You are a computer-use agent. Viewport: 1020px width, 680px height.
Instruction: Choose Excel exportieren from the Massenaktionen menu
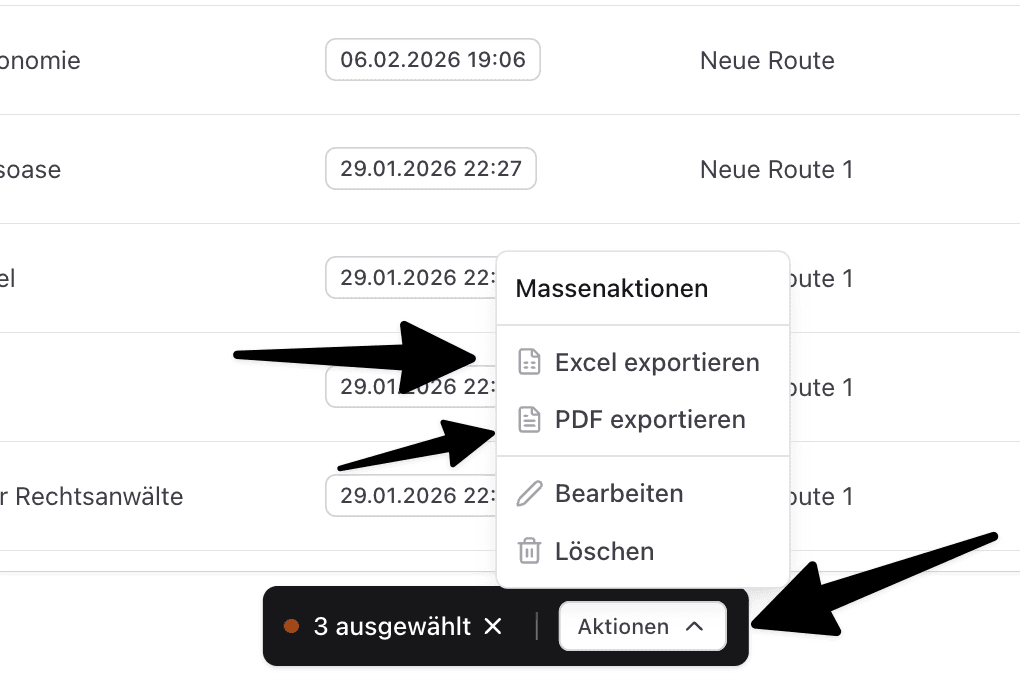pos(656,362)
